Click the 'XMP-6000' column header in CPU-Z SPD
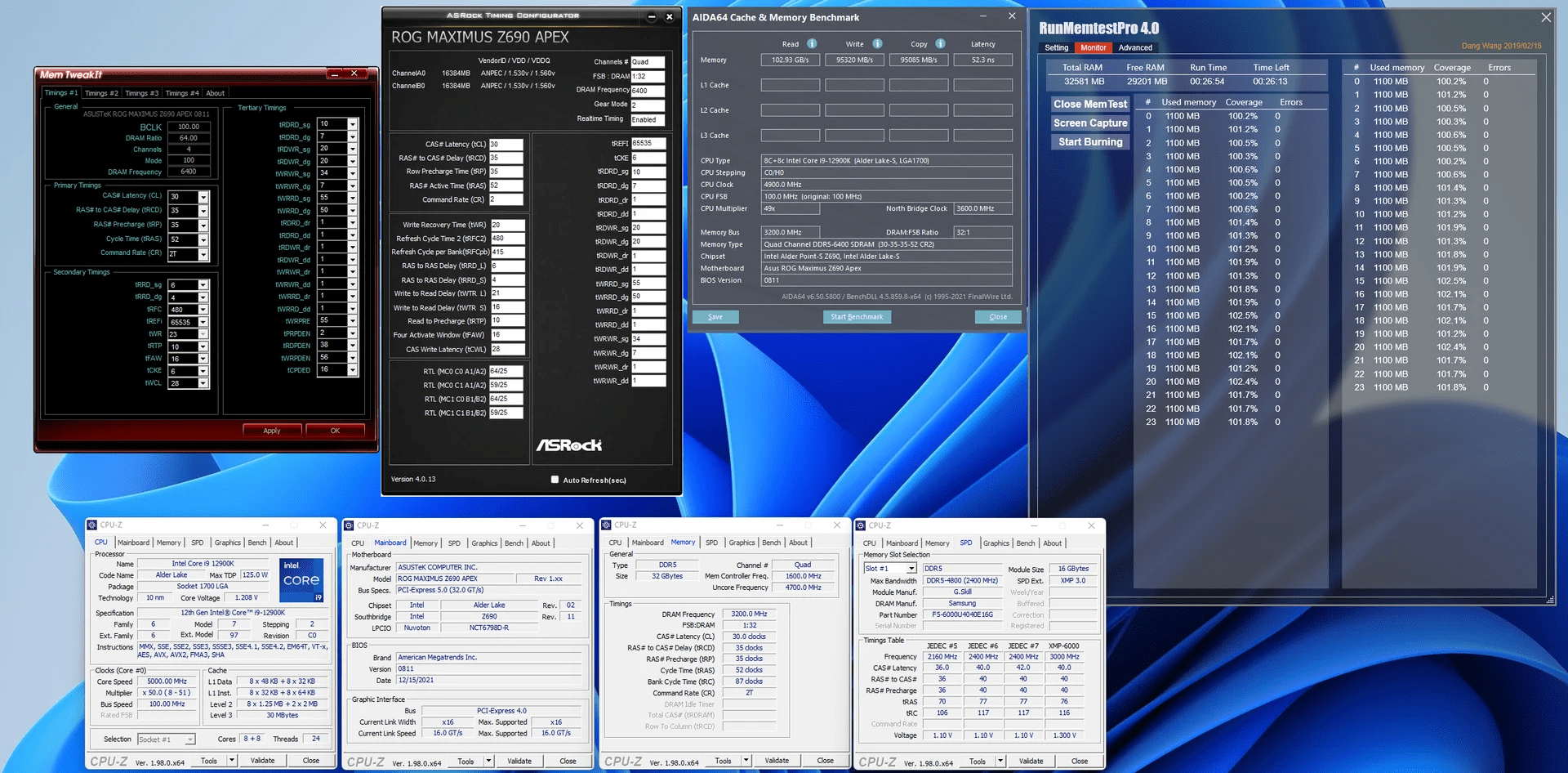The width and height of the screenshot is (1568, 773). (x=1064, y=646)
